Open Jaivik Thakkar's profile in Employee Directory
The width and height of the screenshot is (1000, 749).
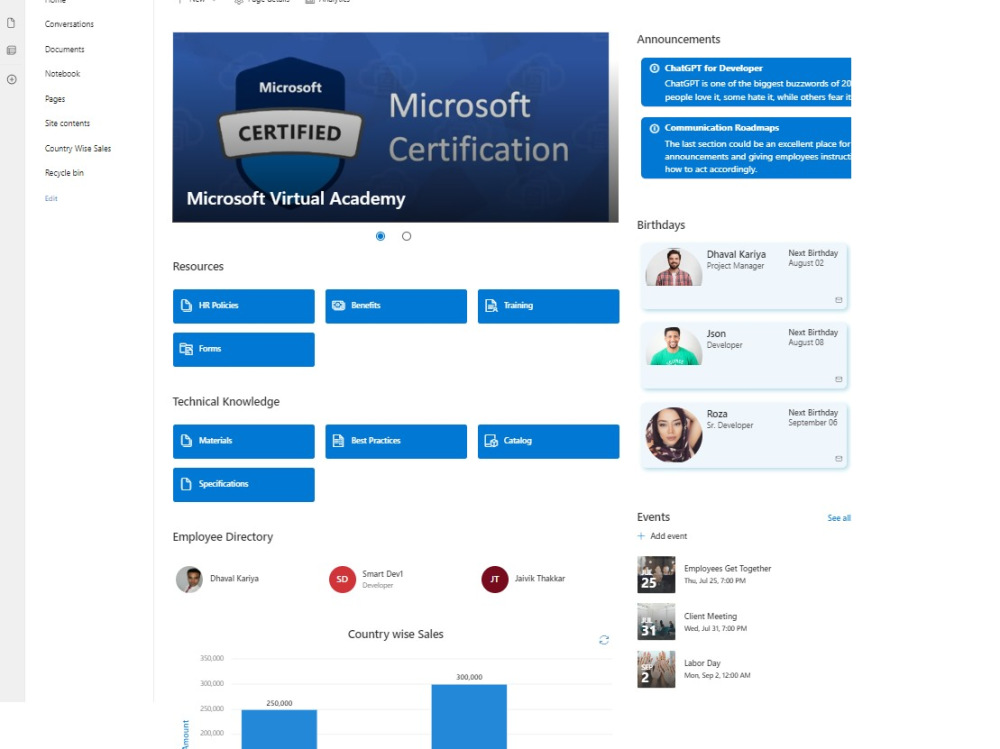(540, 579)
